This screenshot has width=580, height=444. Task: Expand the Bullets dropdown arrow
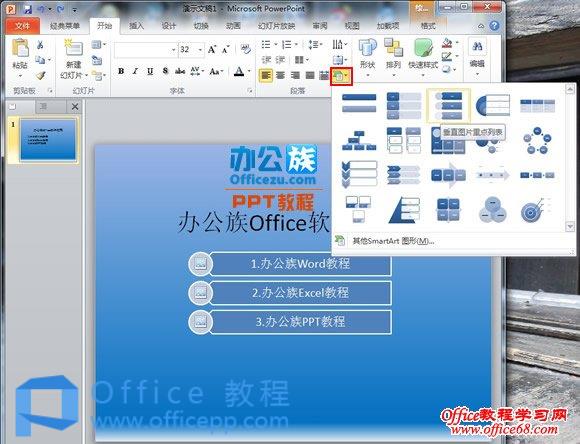tap(276, 45)
